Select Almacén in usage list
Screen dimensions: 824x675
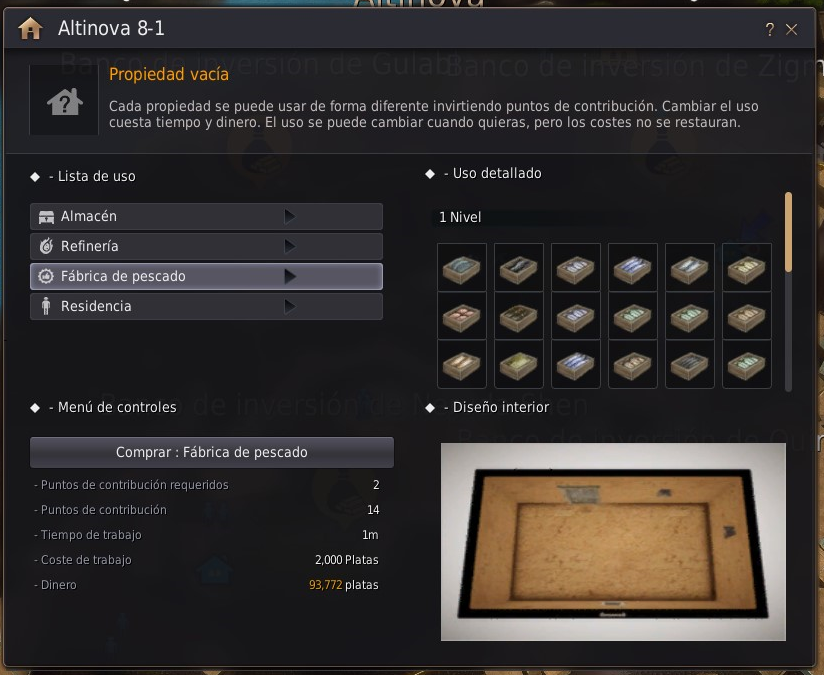206,216
